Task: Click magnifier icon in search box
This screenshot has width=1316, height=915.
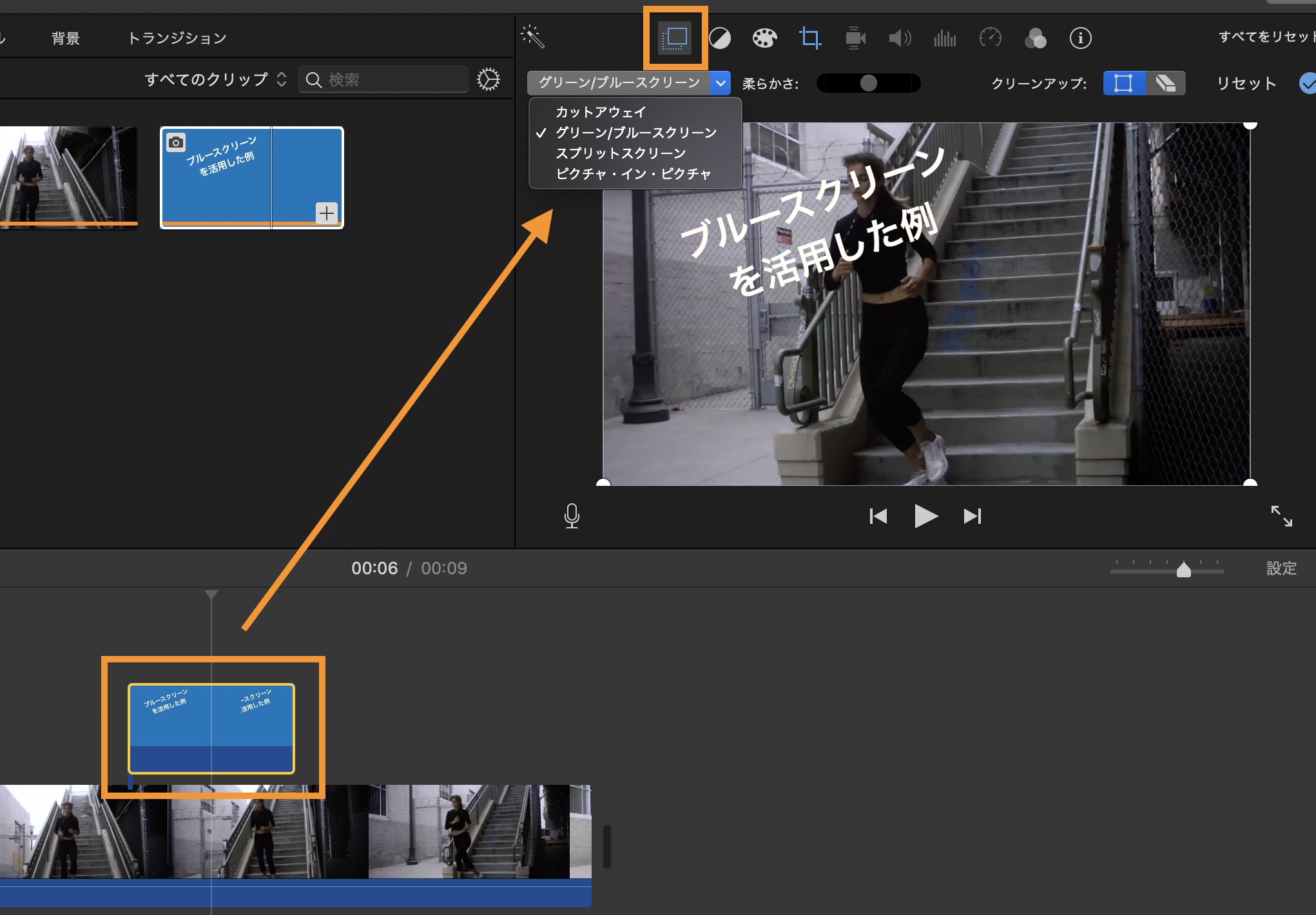Action: click(x=314, y=80)
